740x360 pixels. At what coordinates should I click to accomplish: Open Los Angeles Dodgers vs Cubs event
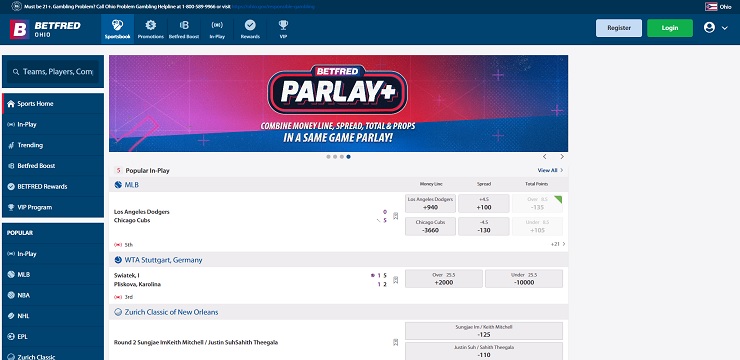pos(142,216)
